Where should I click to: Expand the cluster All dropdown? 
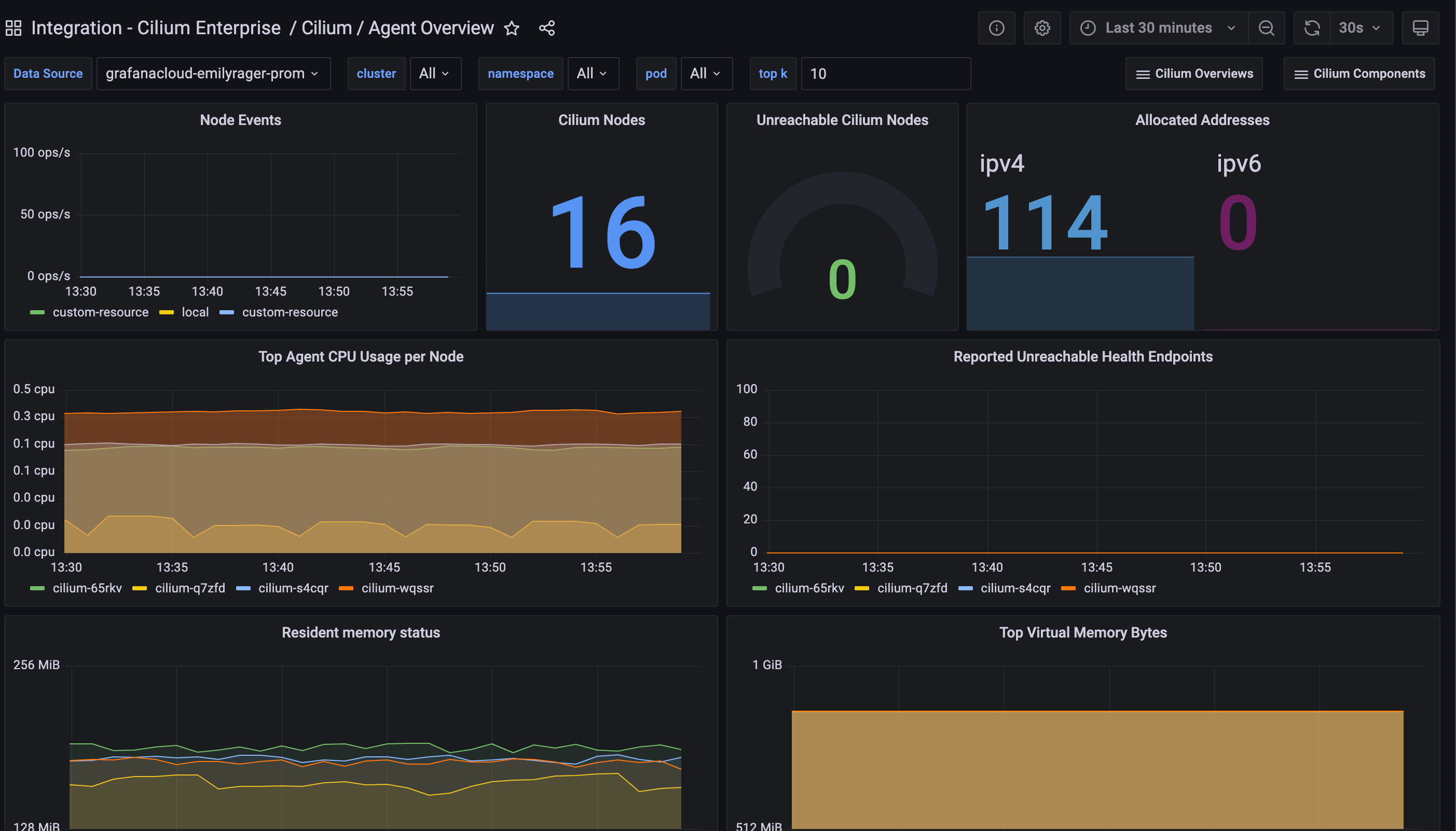pos(435,74)
